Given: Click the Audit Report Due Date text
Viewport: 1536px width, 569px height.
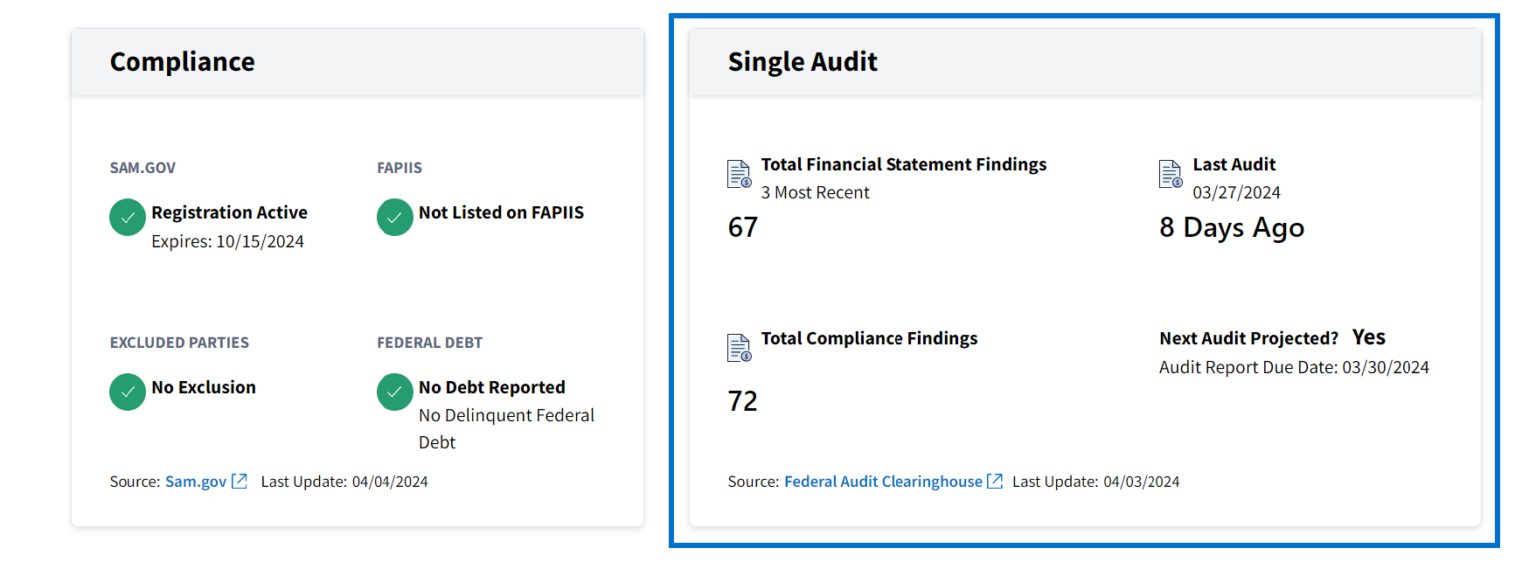Looking at the screenshot, I should [1293, 368].
